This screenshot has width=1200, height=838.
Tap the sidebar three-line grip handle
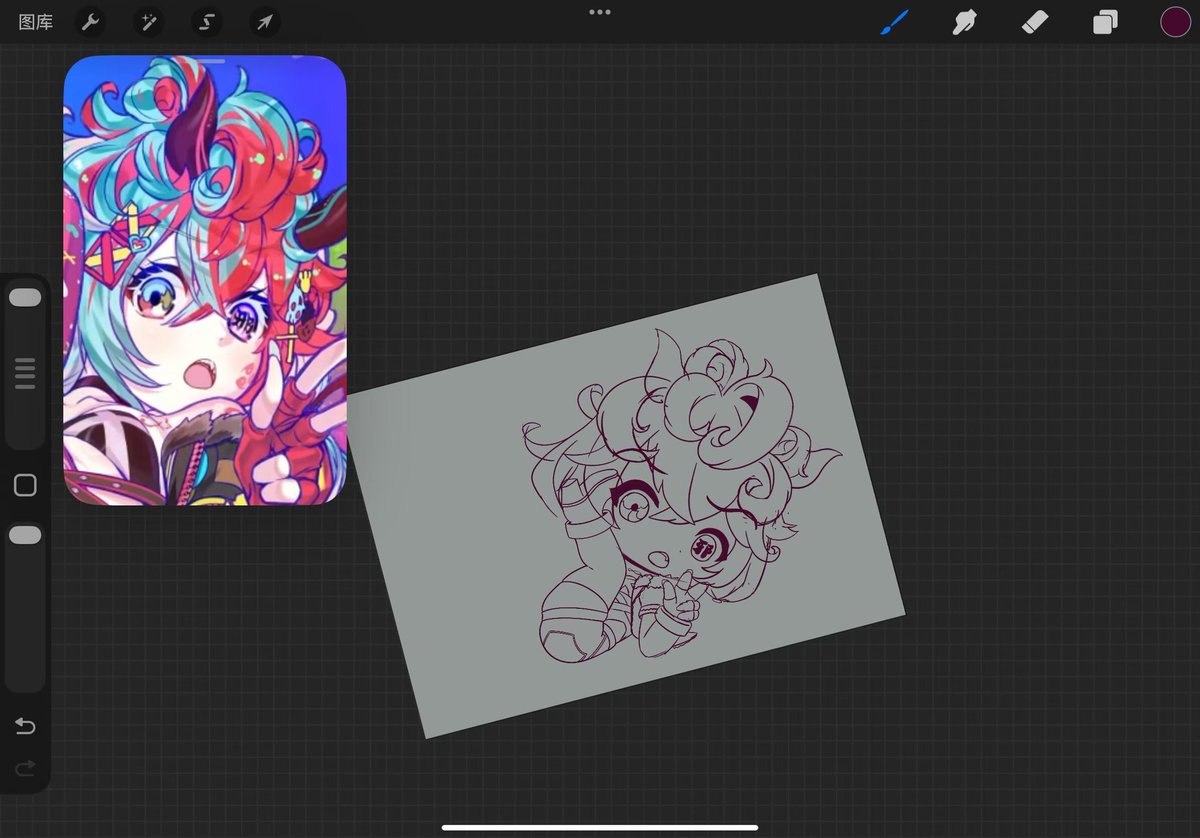[25, 373]
